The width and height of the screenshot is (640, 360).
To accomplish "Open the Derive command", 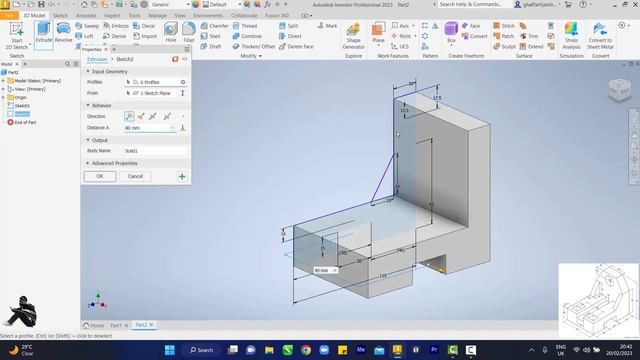I will (114, 36).
